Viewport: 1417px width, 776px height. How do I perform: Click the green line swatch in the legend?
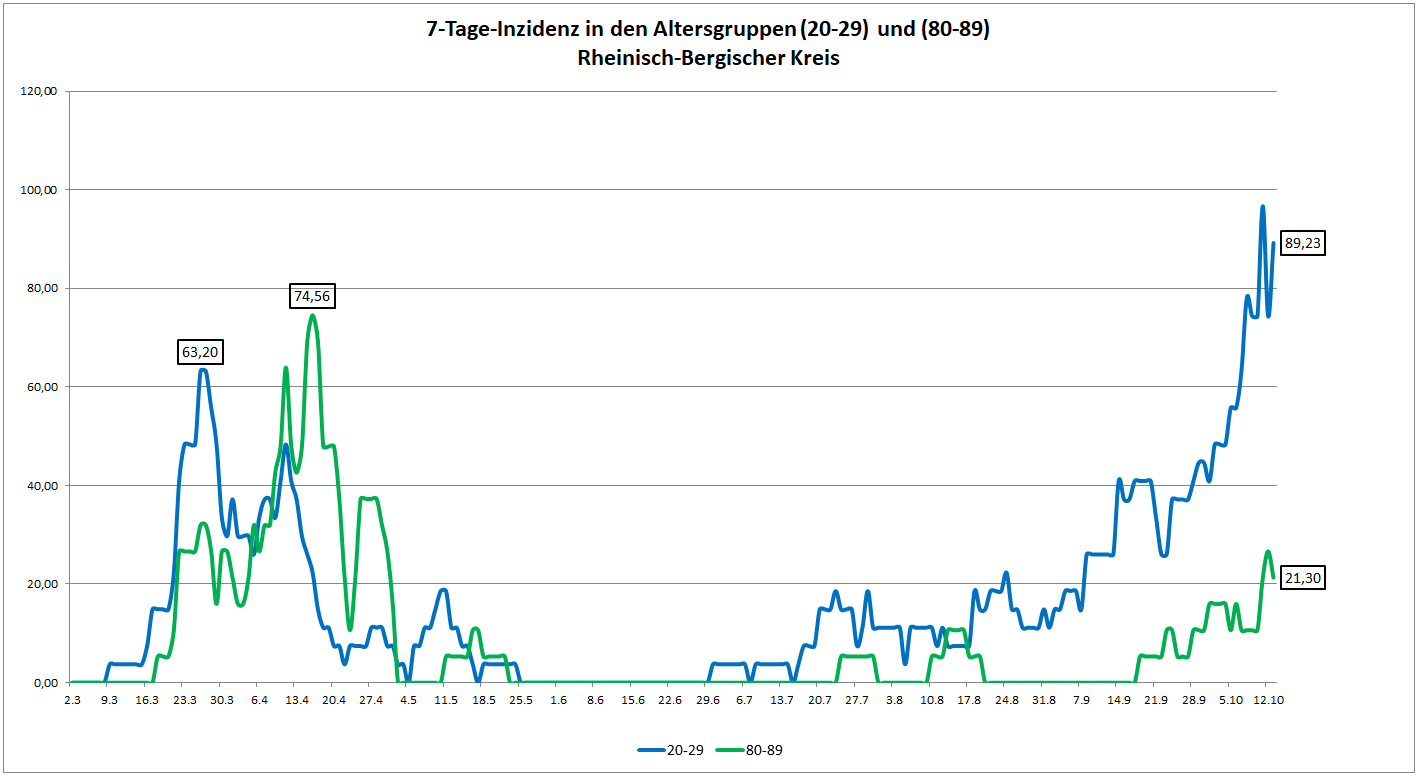(x=730, y=750)
